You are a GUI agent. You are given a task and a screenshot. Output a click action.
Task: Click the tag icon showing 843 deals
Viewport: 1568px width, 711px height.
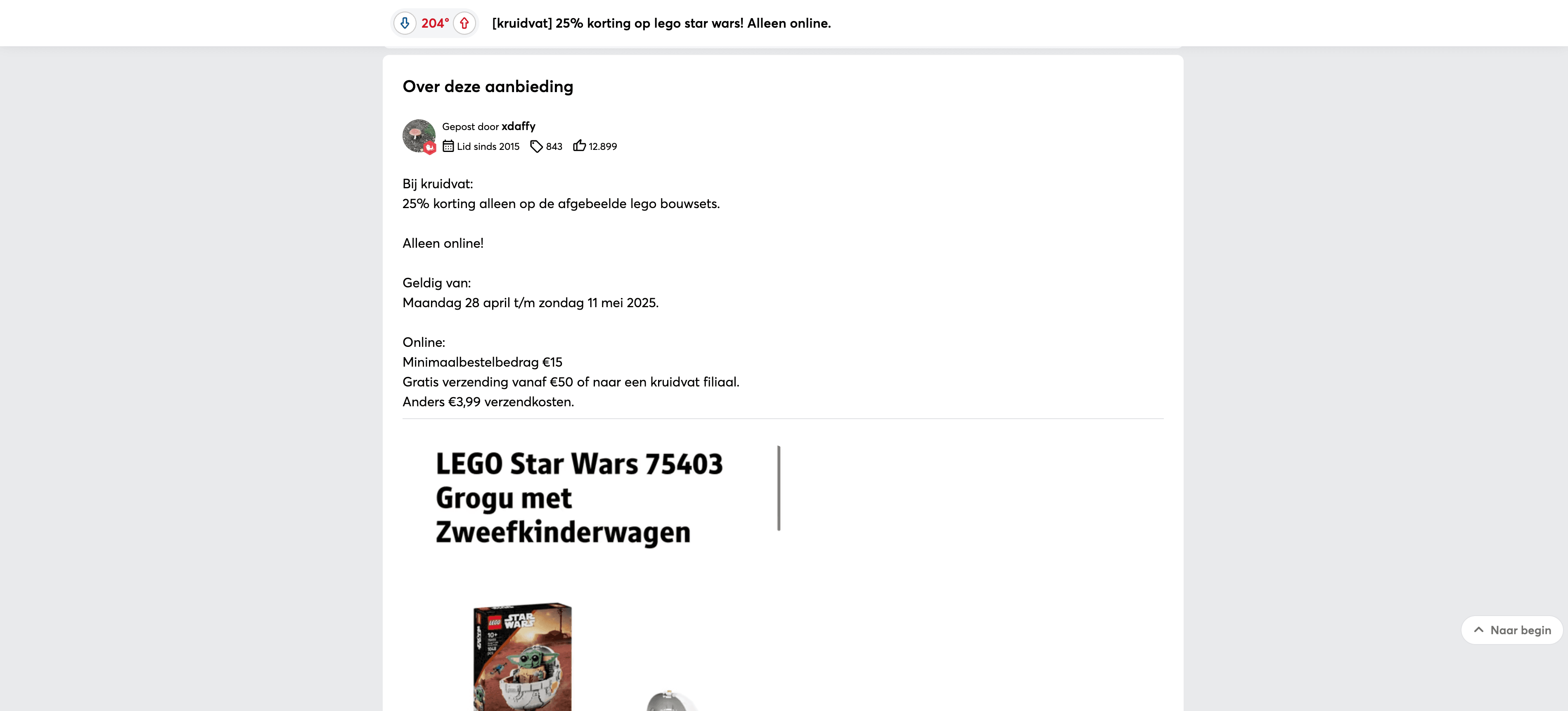click(x=536, y=146)
